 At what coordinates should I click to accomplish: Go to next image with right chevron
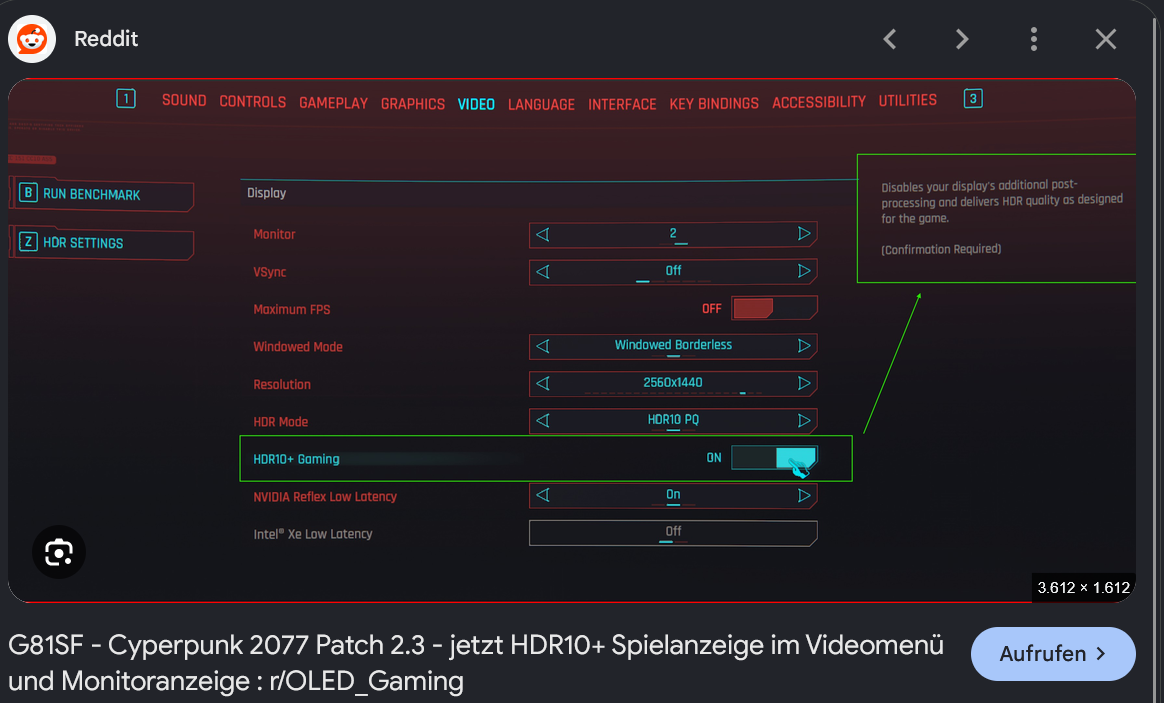[961, 39]
